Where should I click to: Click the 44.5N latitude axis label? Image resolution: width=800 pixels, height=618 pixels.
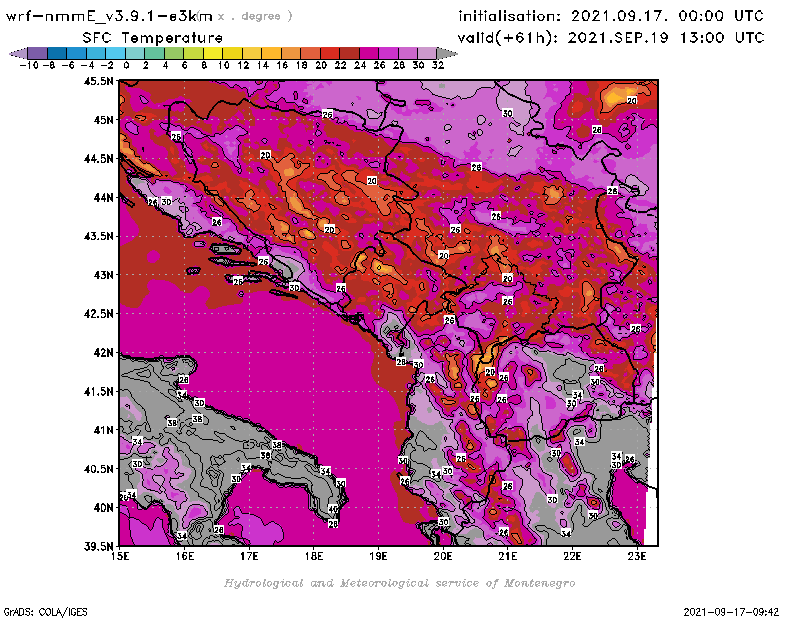[x=98, y=159]
